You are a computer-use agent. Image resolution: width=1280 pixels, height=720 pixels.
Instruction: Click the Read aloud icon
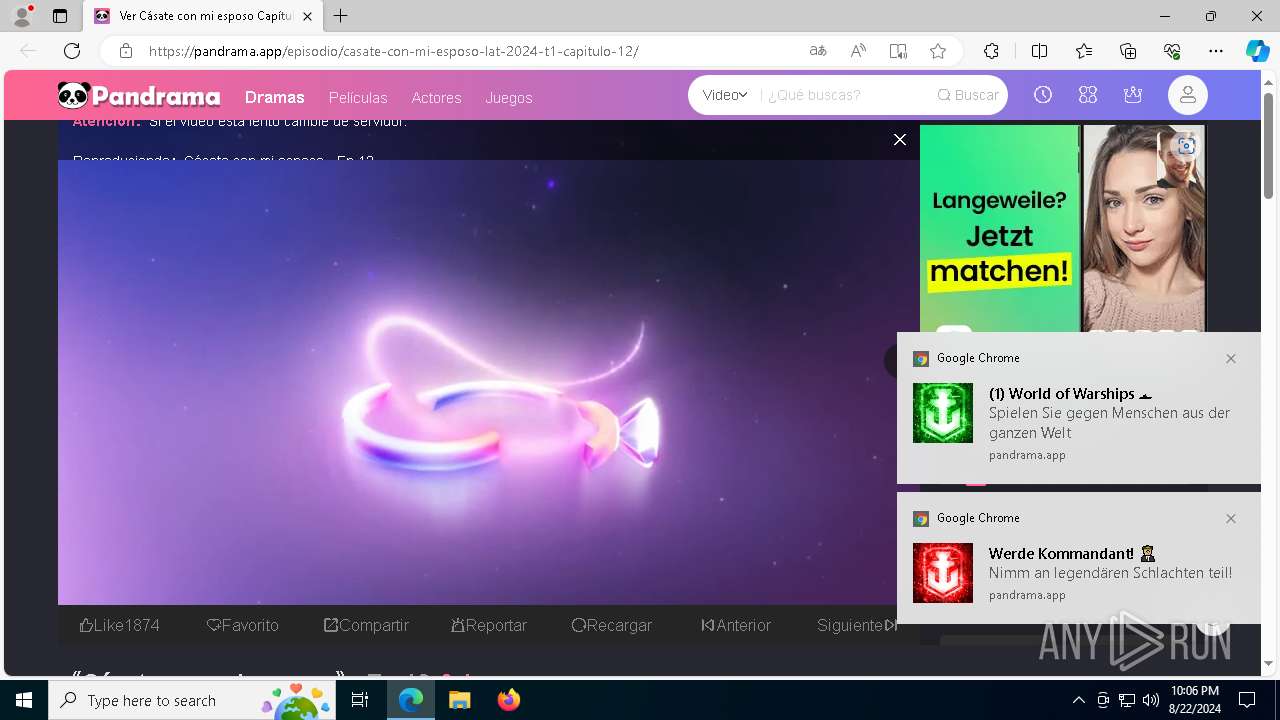(x=858, y=51)
